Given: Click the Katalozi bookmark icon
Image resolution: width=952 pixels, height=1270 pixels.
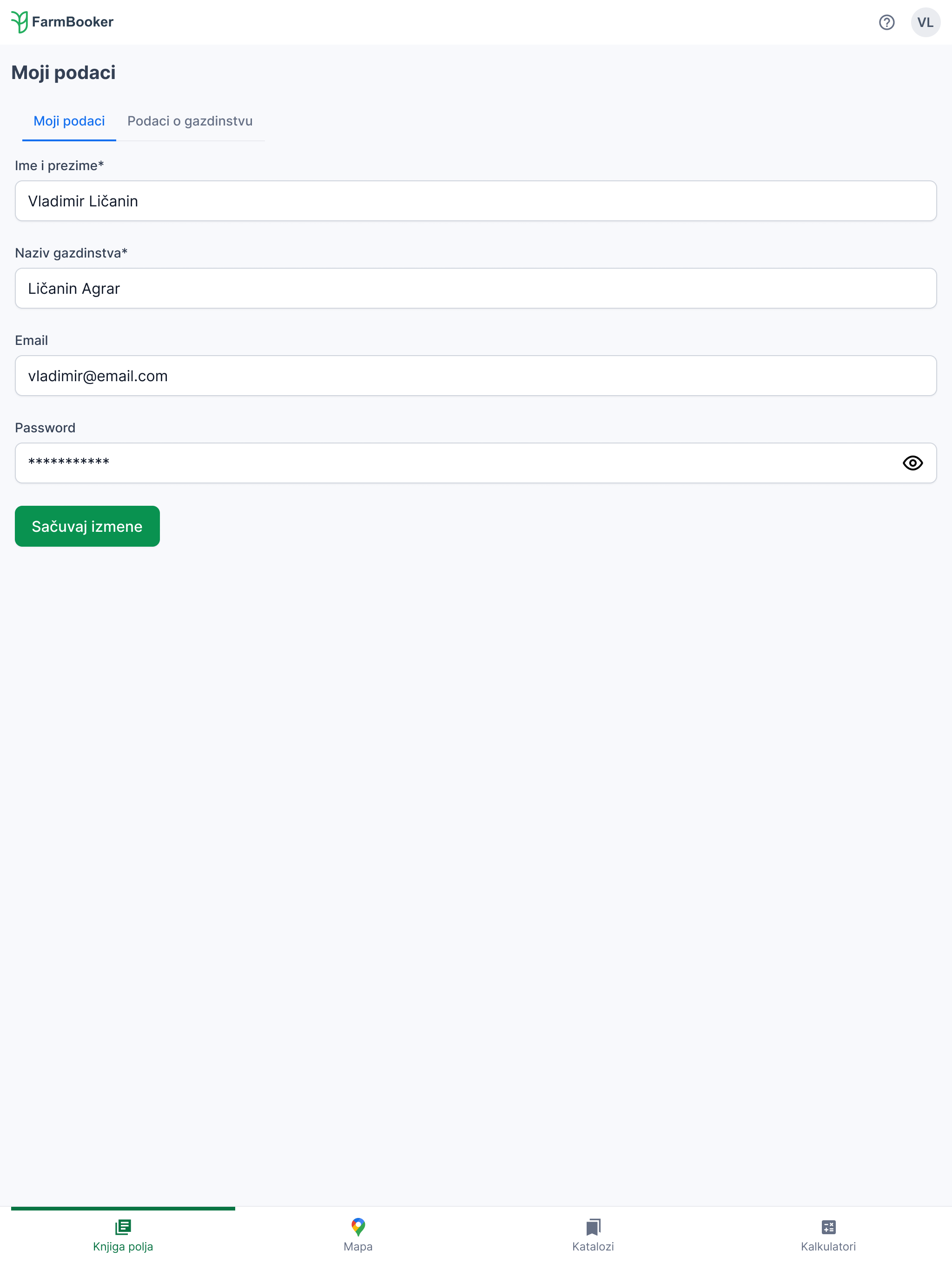Looking at the screenshot, I should [x=593, y=1228].
